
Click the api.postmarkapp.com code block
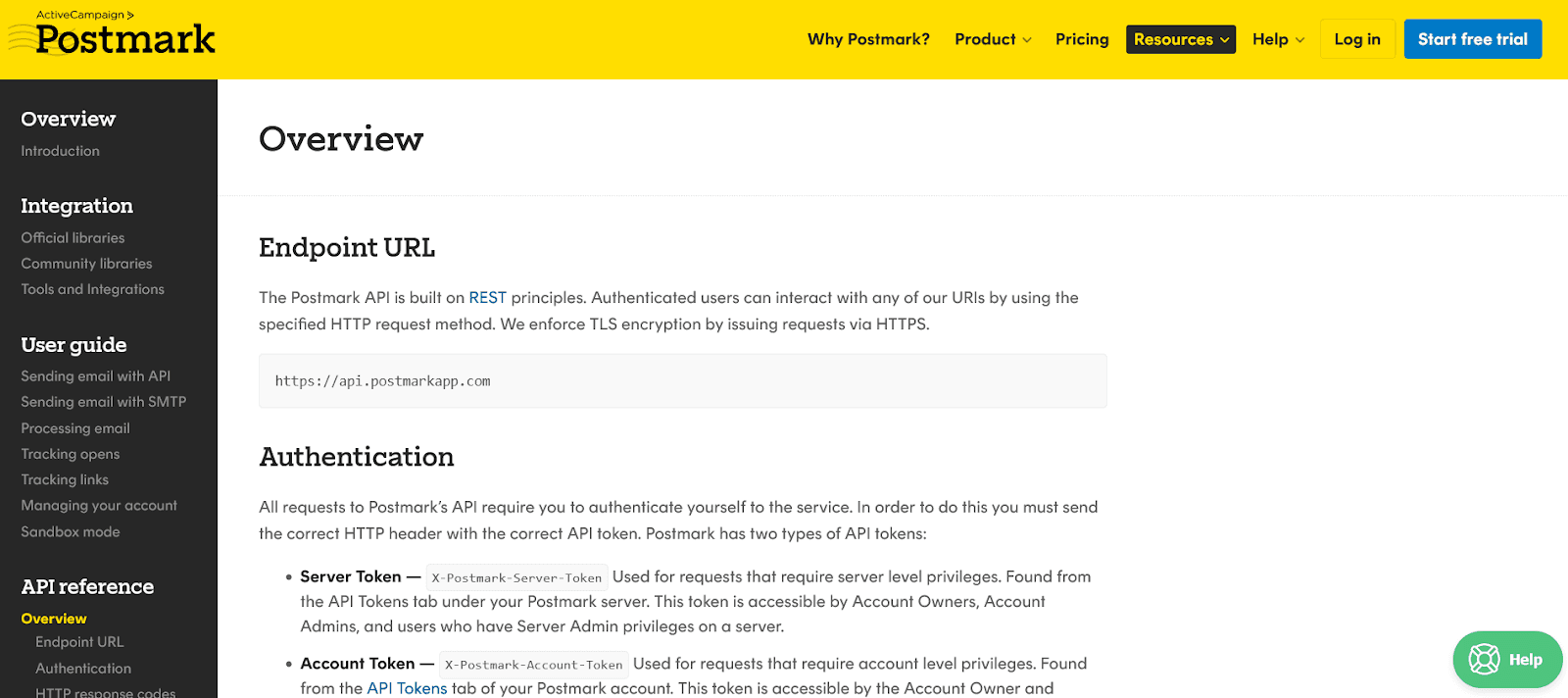(682, 381)
